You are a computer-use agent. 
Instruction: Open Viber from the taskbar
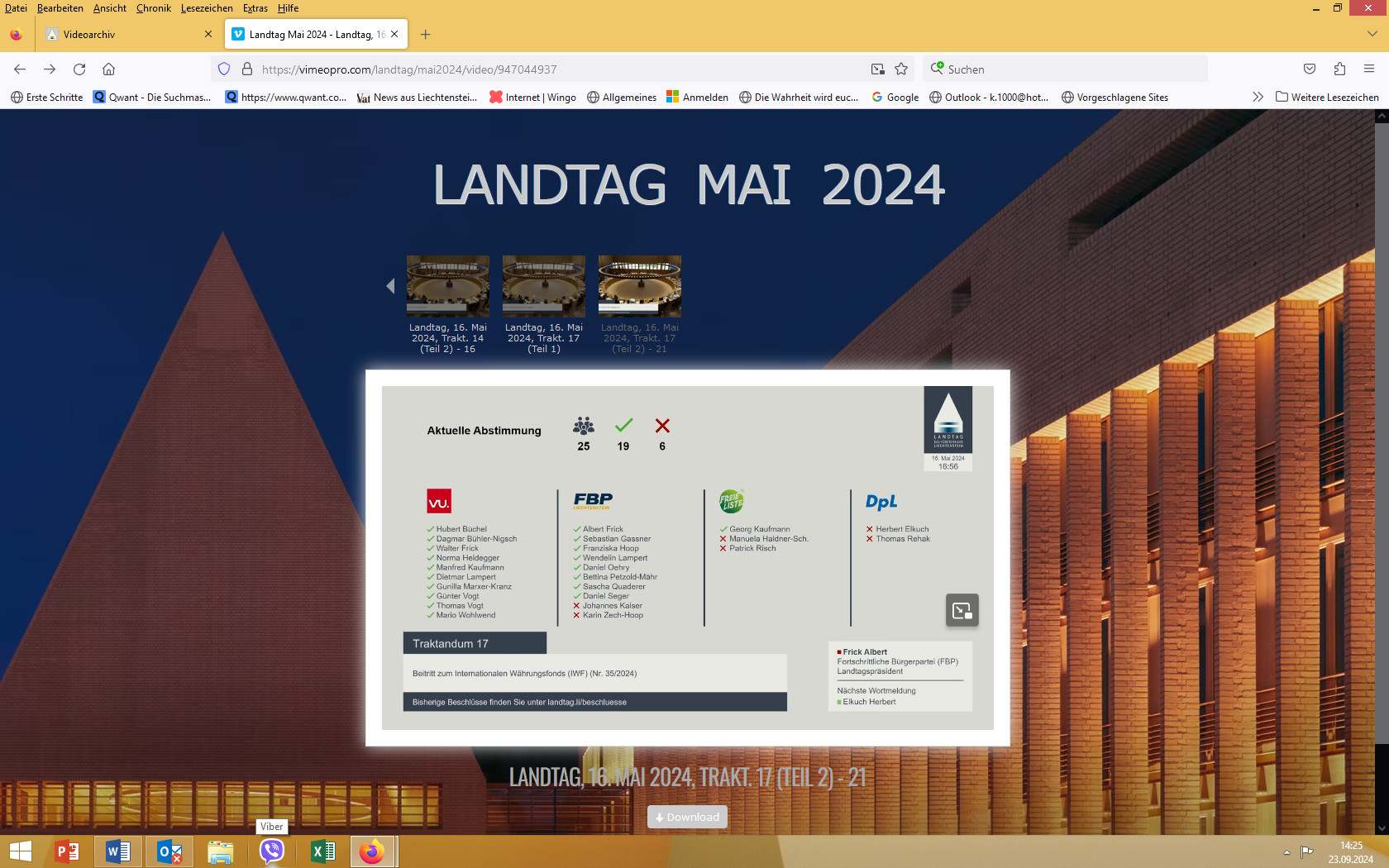(271, 851)
